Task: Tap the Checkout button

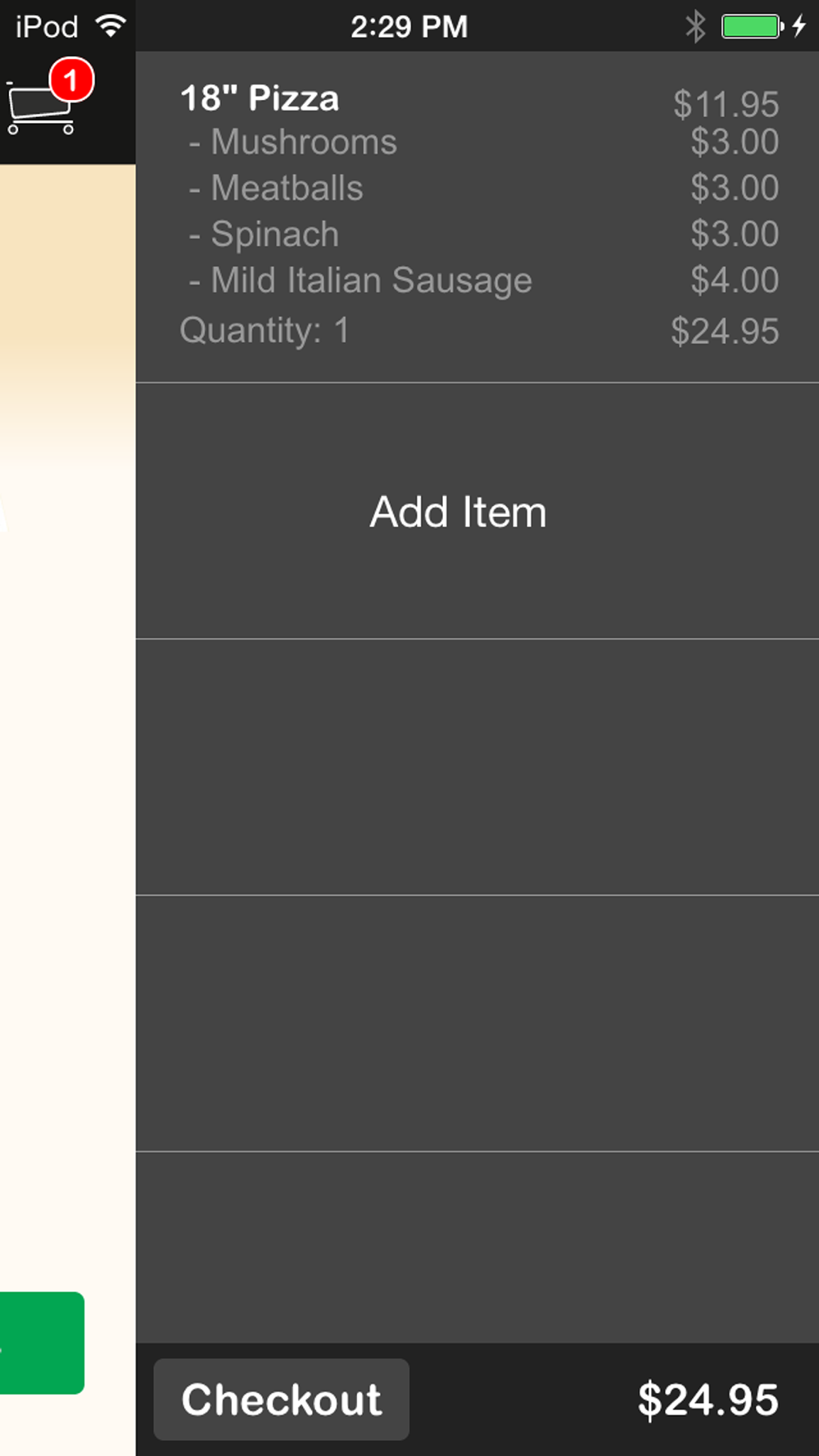Action: [281, 1399]
